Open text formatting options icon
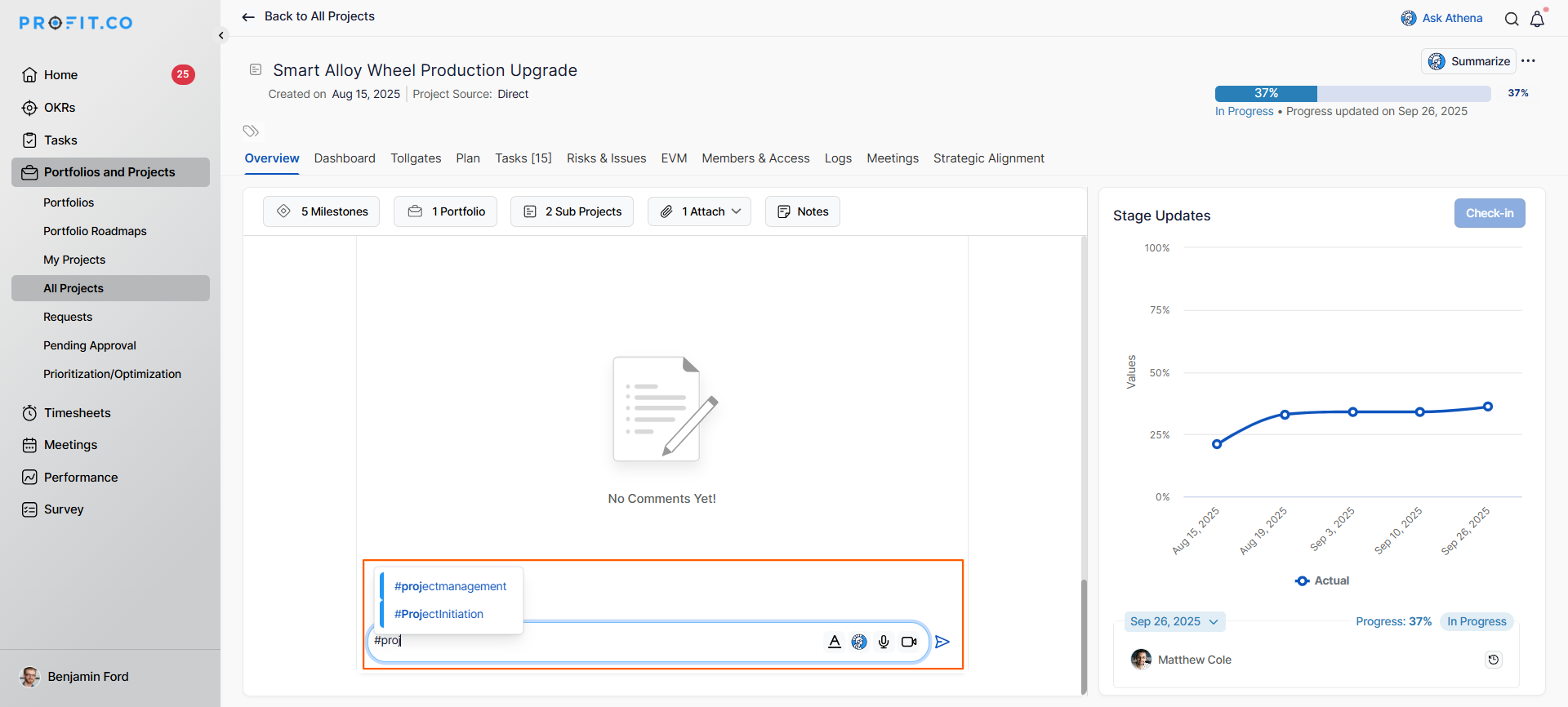This screenshot has height=707, width=1568. pyautogui.click(x=835, y=642)
